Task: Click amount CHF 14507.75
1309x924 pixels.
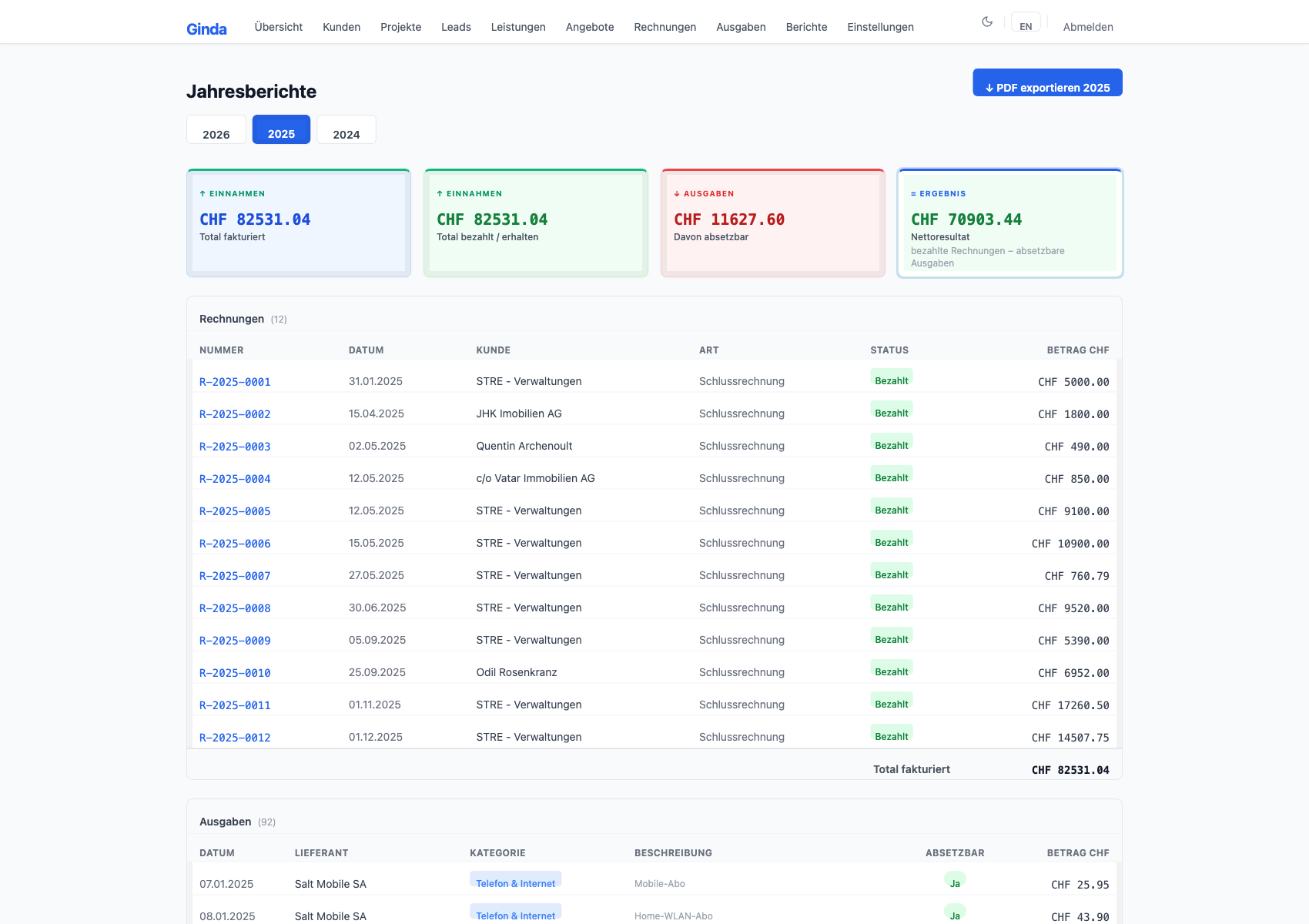Action: coord(1070,738)
